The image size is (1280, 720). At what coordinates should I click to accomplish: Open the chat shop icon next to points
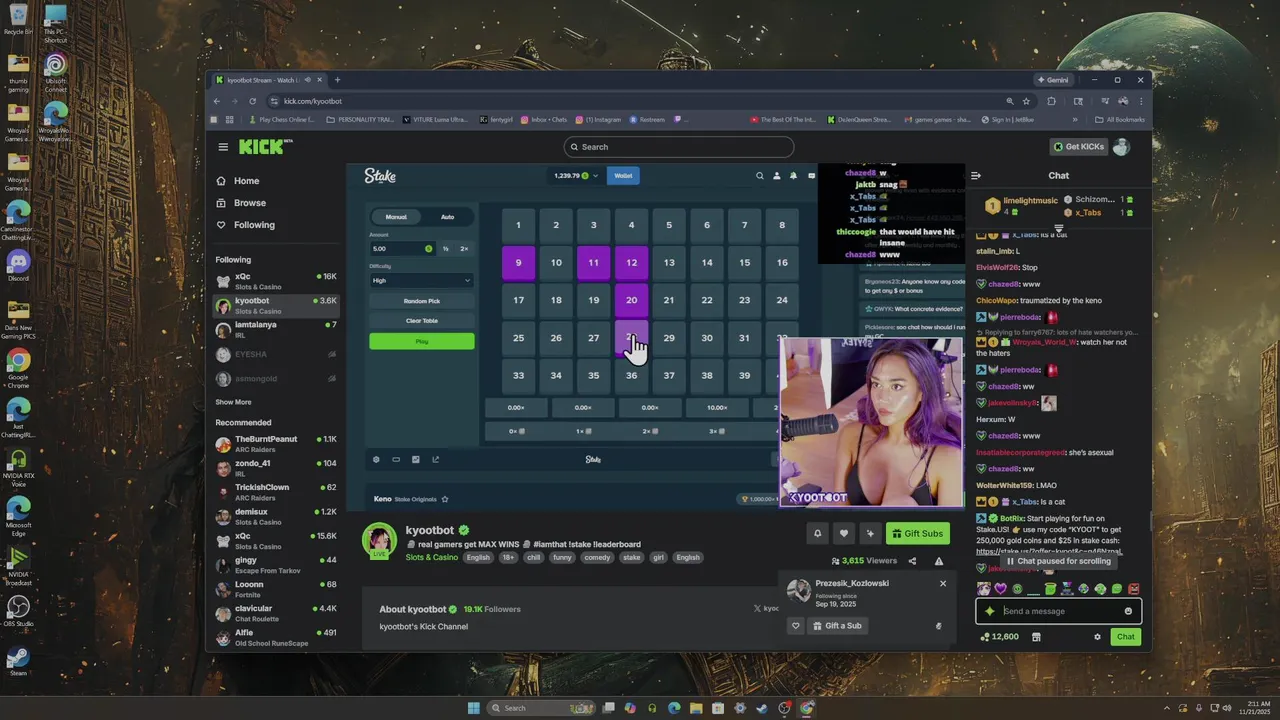point(1036,637)
